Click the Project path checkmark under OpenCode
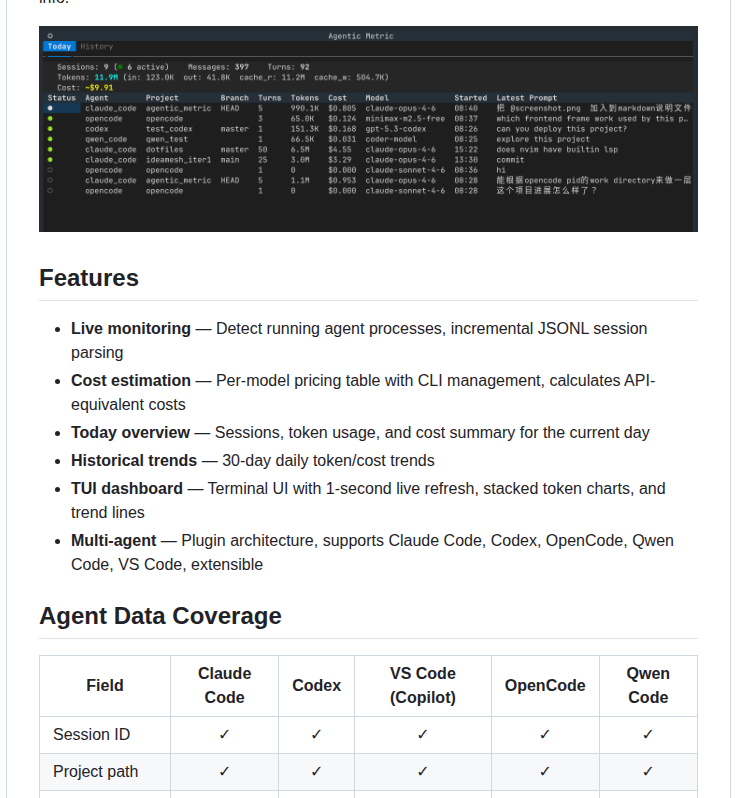The width and height of the screenshot is (747, 798). click(545, 772)
